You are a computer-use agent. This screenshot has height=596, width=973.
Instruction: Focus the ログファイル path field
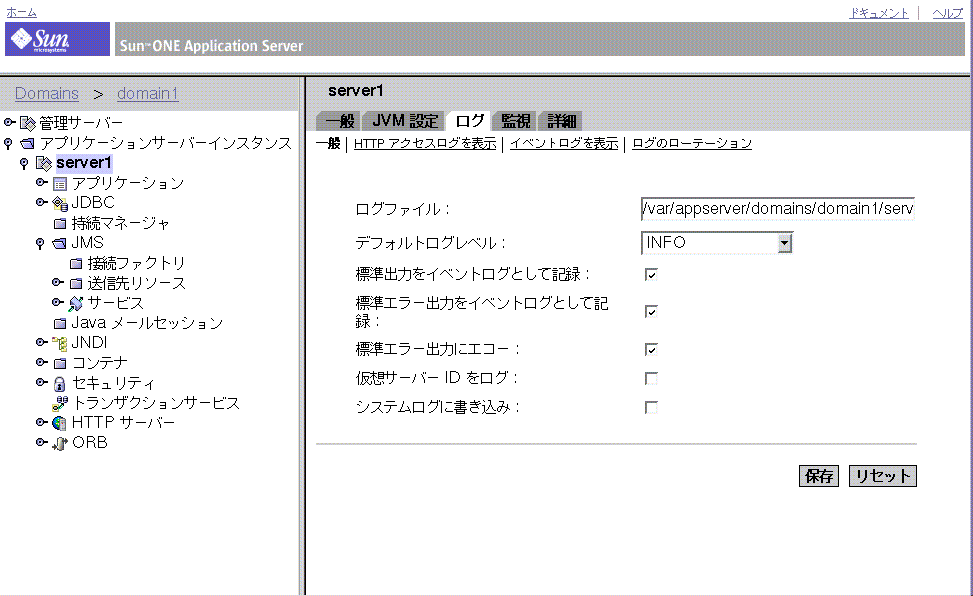click(778, 209)
